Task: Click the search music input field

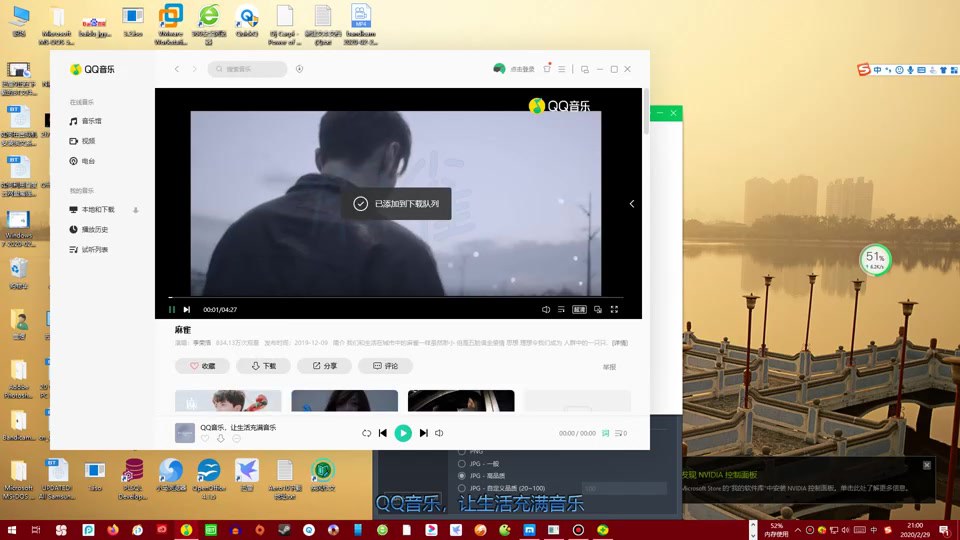Action: (247, 69)
